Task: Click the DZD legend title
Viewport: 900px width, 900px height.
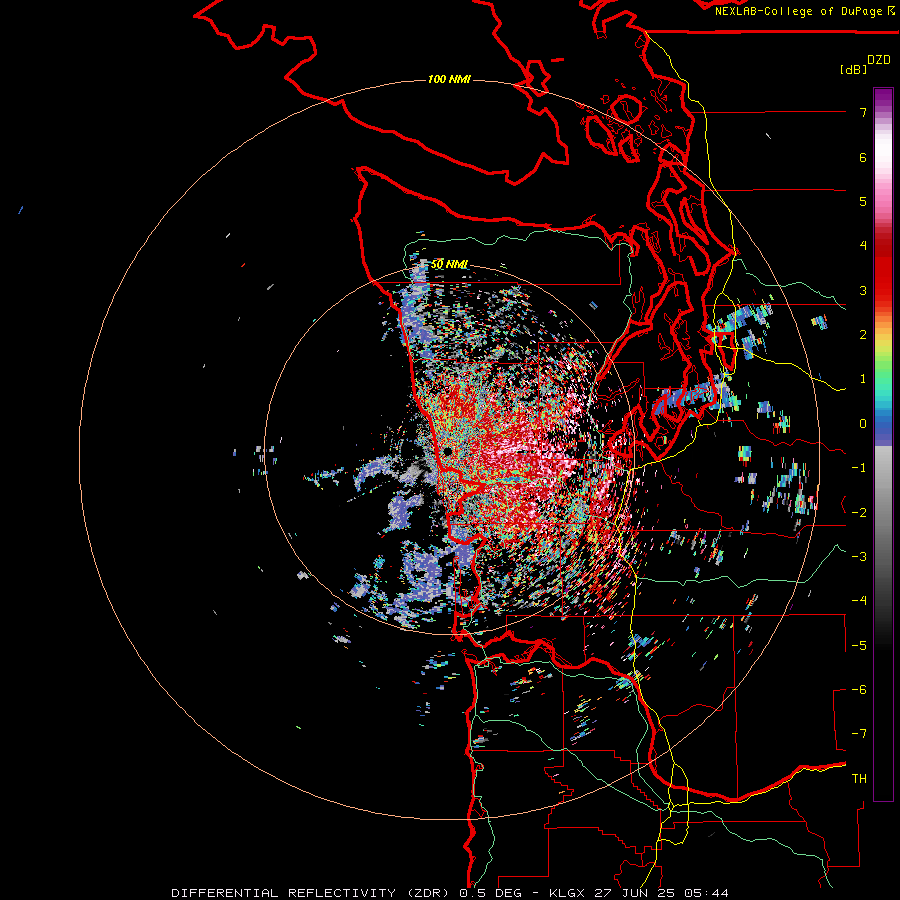Action: coord(879,60)
